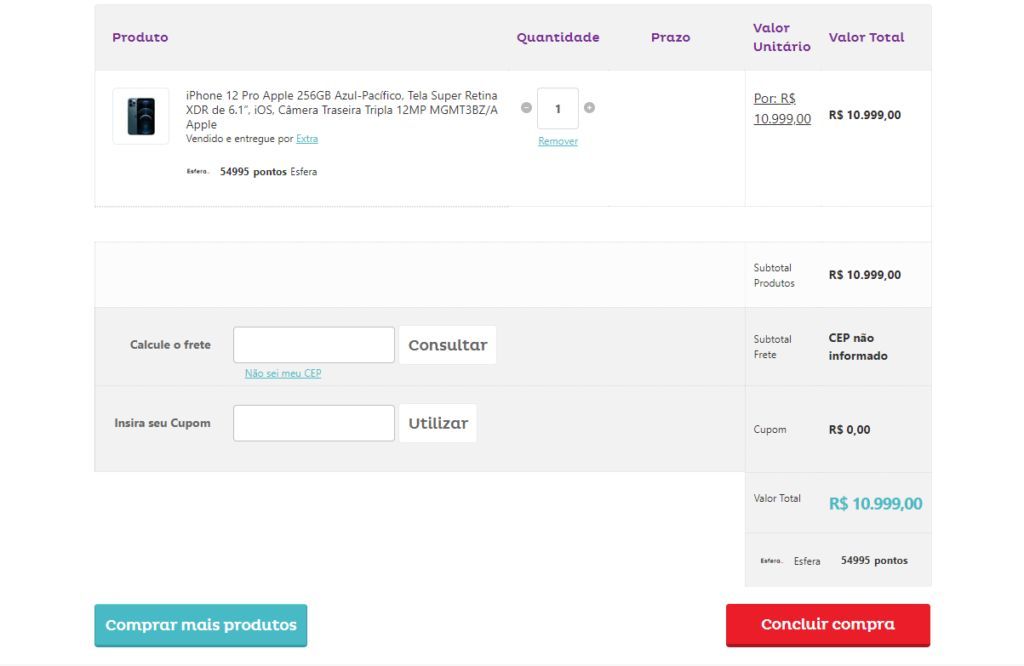
Task: Click the teal R$ 10.999,00 total value
Action: pos(876,503)
